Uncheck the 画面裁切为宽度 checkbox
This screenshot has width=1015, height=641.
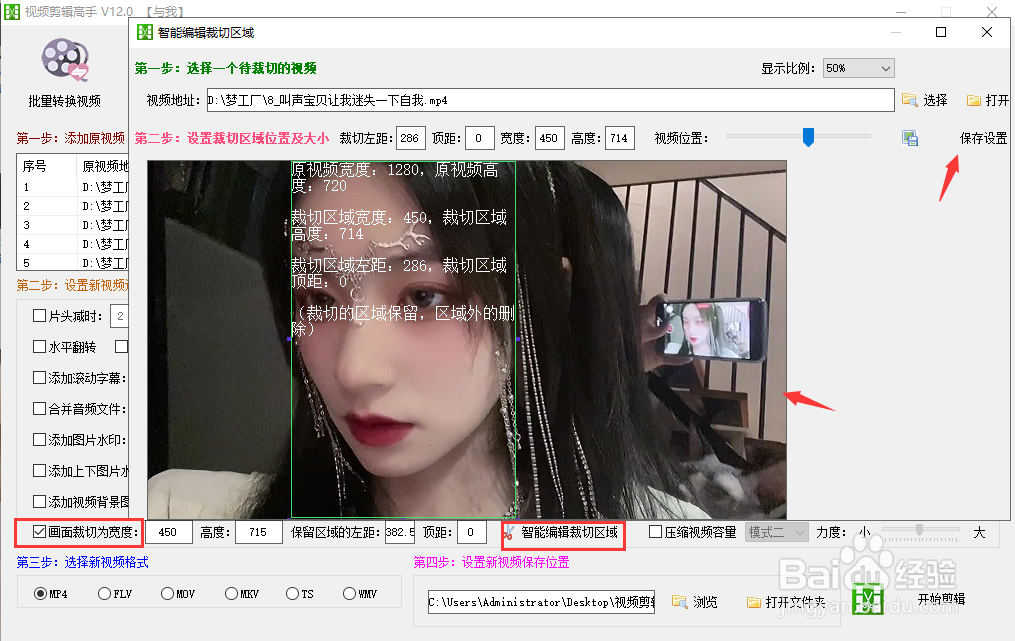tap(39, 532)
